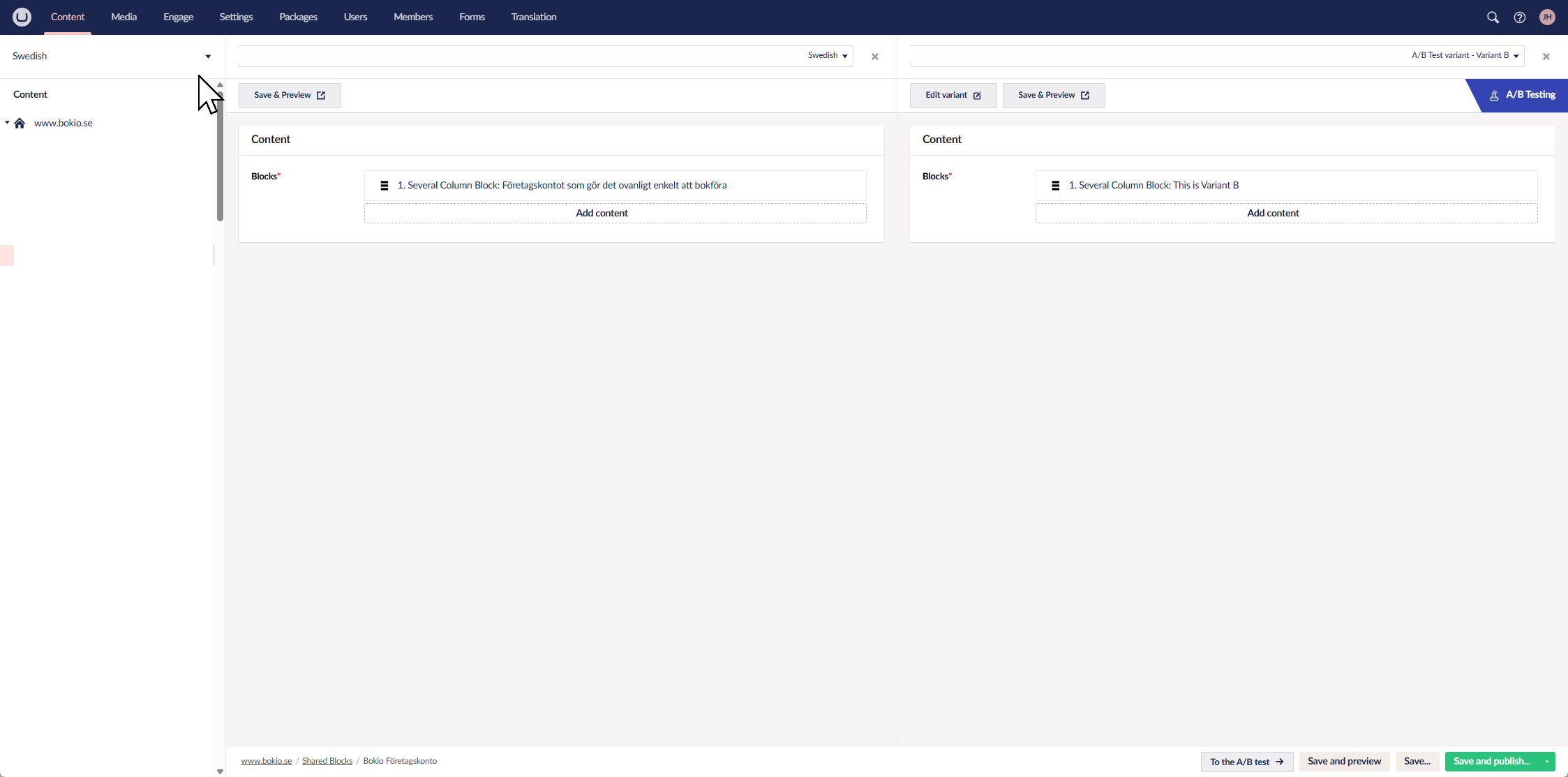Close the Swedish variant editor panel
1568x777 pixels.
(874, 57)
